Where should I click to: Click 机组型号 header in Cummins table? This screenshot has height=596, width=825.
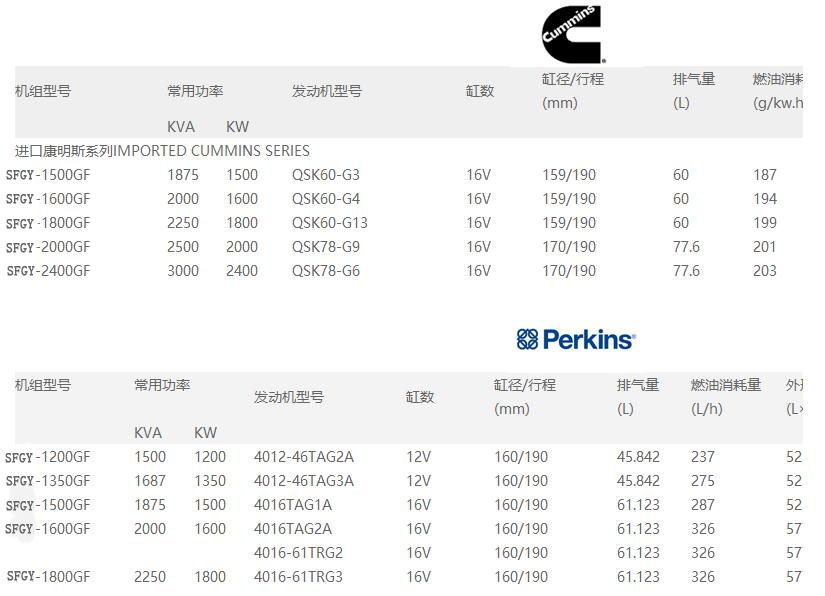[x=43, y=91]
